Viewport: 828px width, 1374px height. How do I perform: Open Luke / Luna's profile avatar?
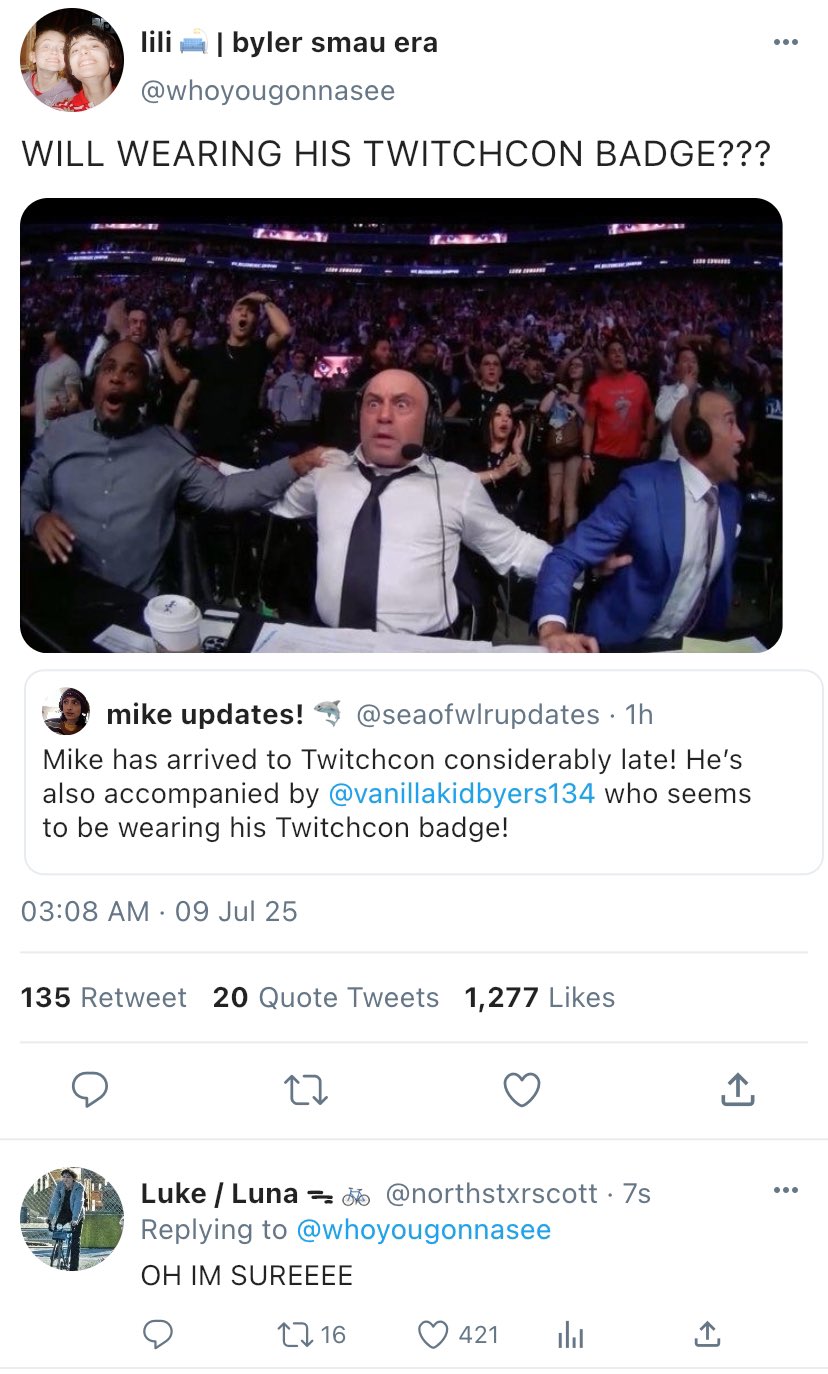[x=72, y=1218]
